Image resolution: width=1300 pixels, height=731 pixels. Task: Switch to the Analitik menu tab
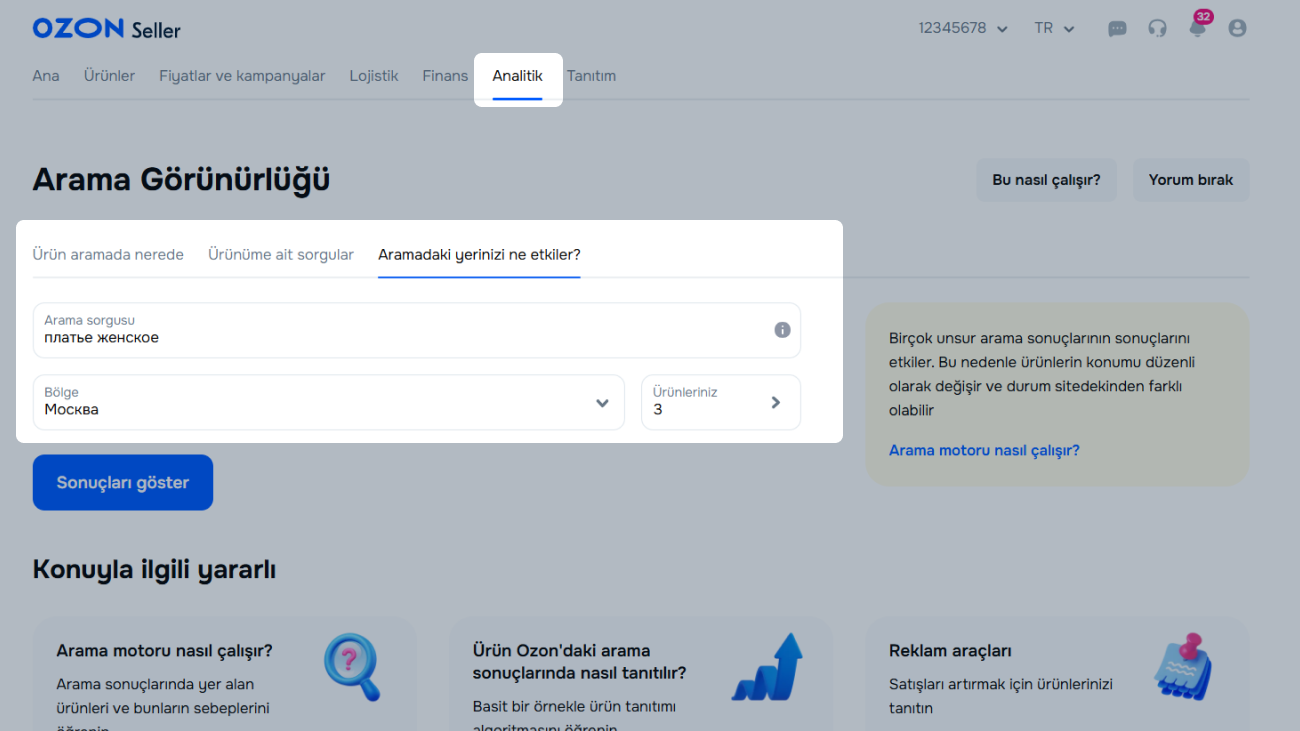[x=517, y=76]
